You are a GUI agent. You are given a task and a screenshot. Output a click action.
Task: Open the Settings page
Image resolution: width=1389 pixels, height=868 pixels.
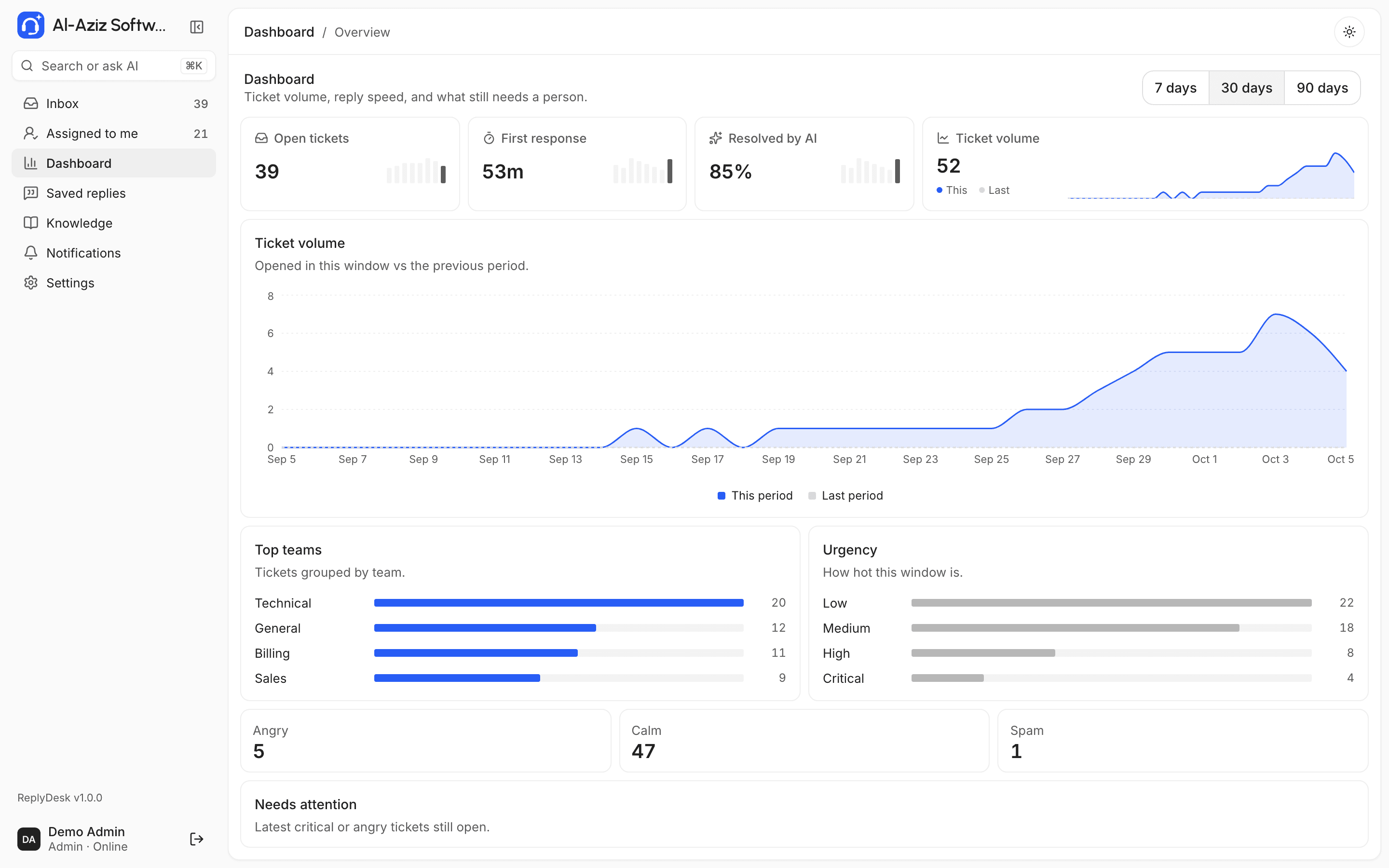[x=114, y=283]
